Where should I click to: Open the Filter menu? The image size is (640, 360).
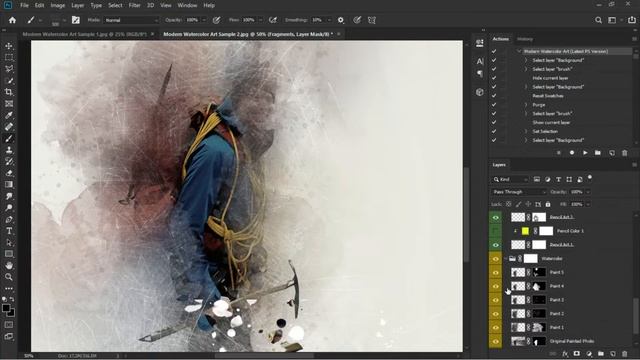[134, 5]
